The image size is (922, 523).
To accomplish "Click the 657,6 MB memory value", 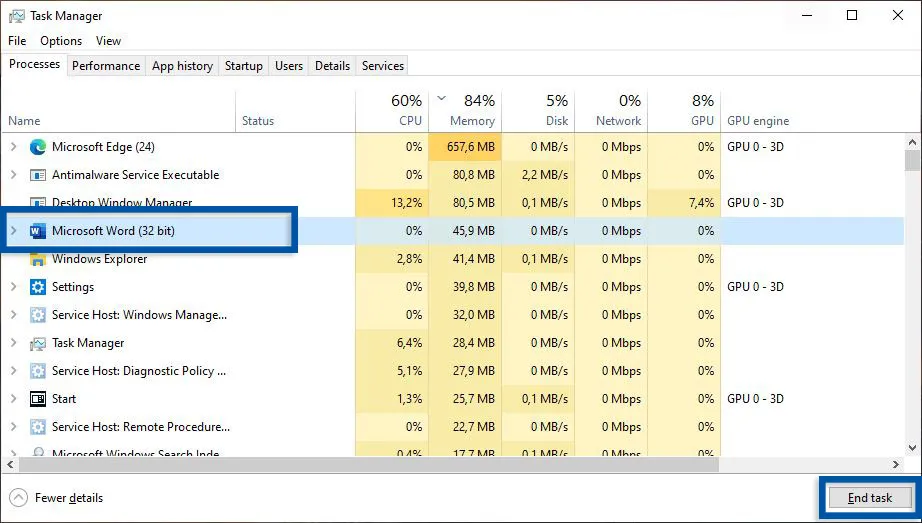I will [470, 147].
